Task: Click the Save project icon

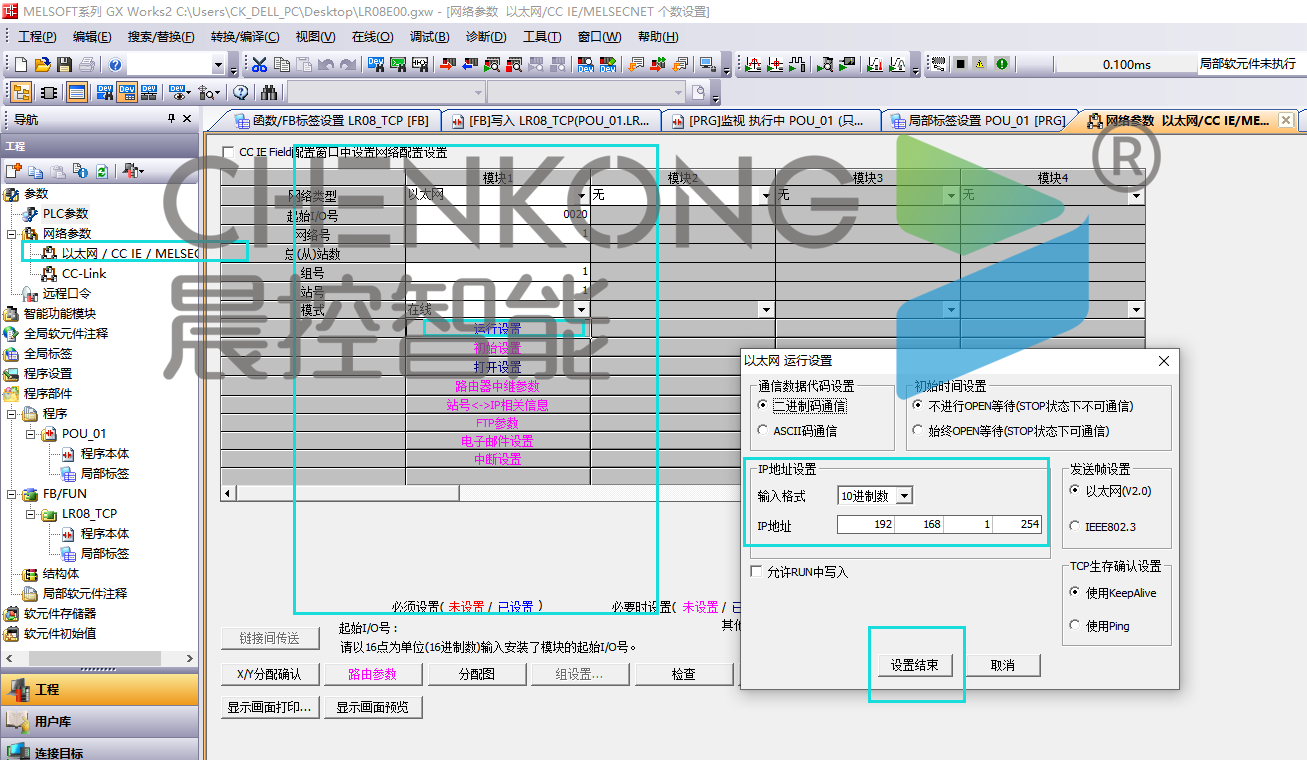Action: click(64, 65)
